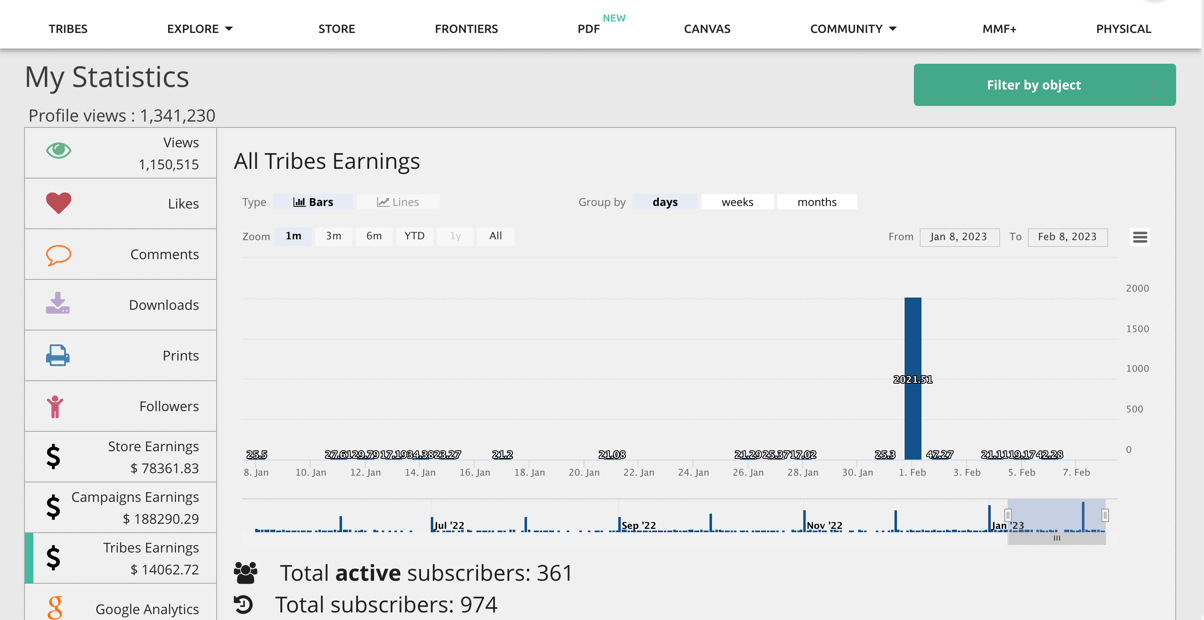Screen dimensions: 1204x620
Task: Switch chart type to Lines
Action: [x=398, y=202]
